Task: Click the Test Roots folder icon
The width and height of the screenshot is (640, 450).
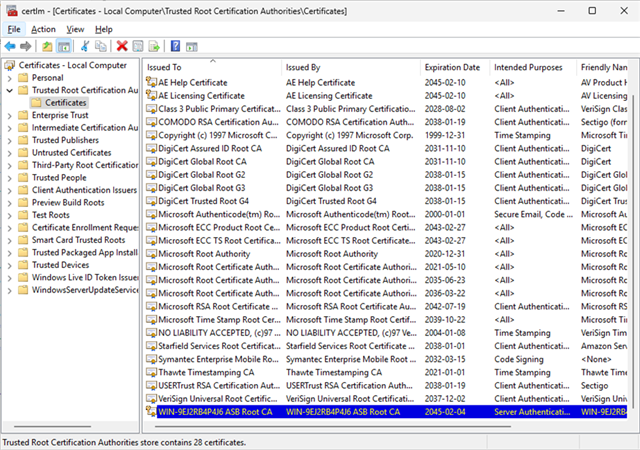Action: (x=23, y=215)
